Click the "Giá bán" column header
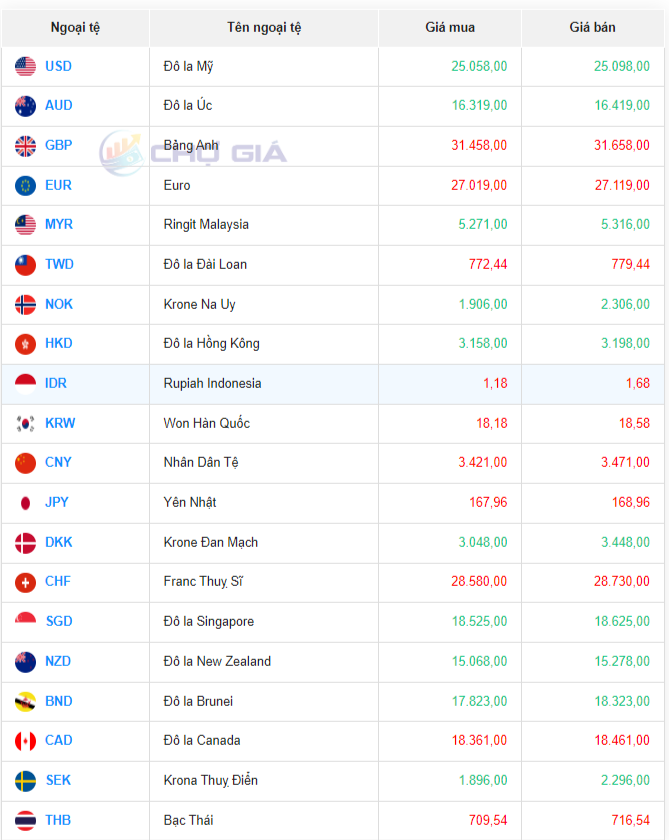 [593, 27]
